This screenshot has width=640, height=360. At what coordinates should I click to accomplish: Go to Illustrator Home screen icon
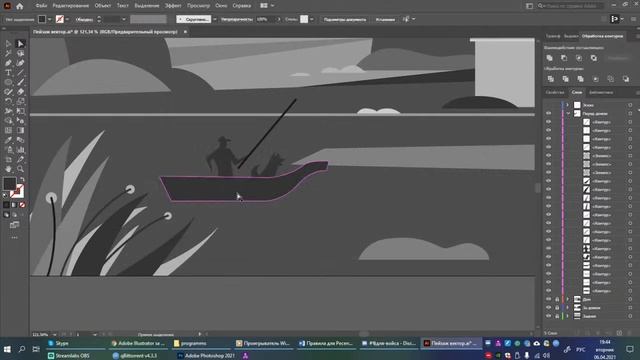[20, 6]
